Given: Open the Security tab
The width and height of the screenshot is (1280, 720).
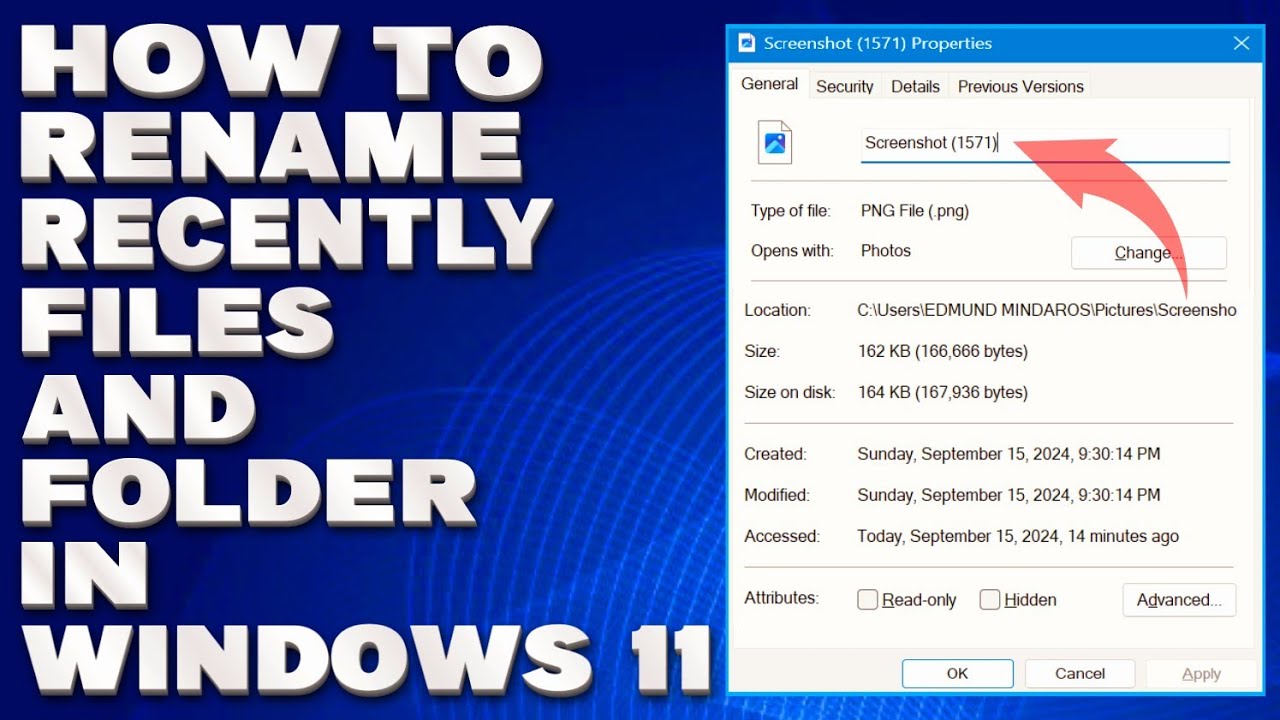Looking at the screenshot, I should 845,86.
